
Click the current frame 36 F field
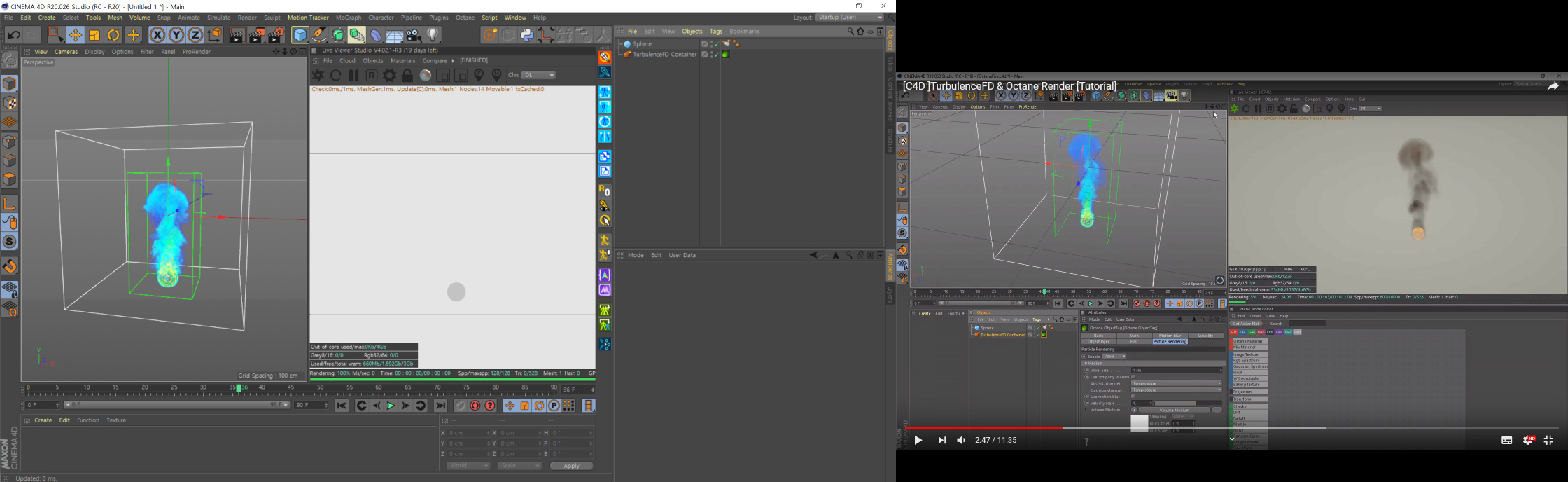[x=578, y=390]
